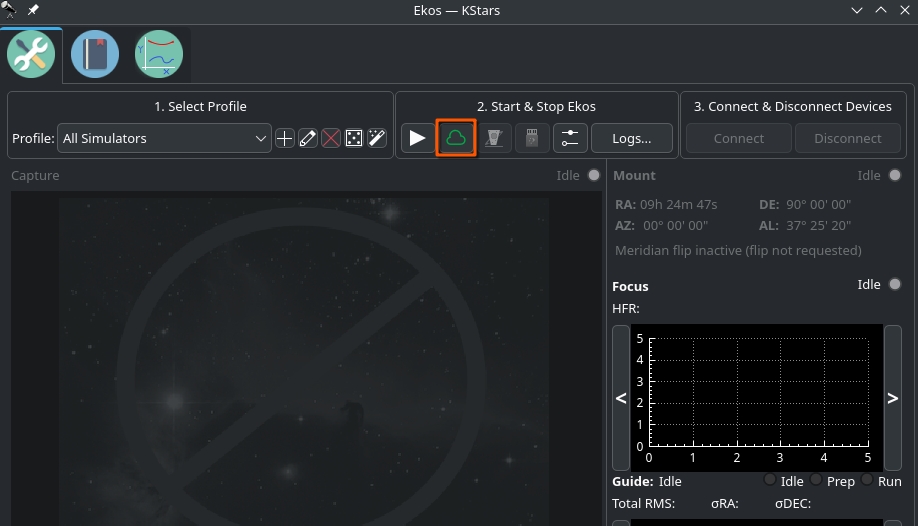Select the guide Run radio indicator
918x526 pixels.
pos(867,480)
